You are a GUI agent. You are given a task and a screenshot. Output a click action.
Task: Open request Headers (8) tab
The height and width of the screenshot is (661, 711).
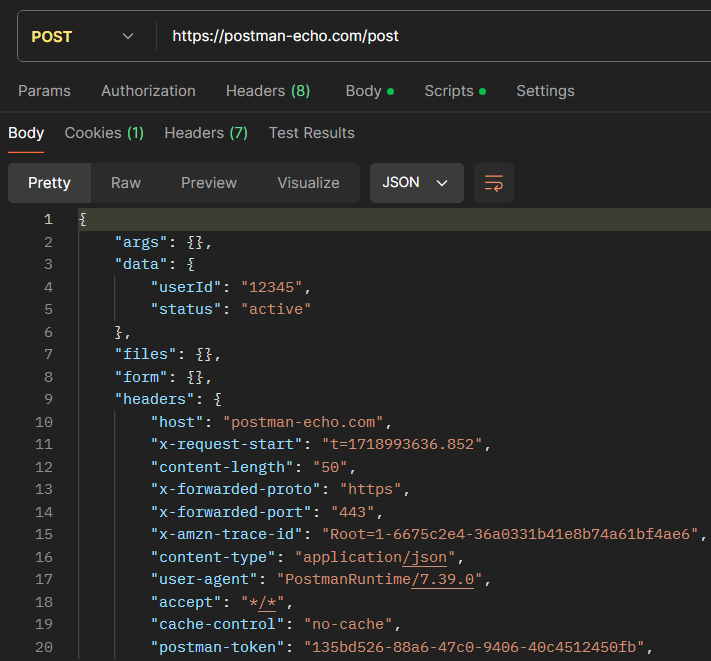267,91
